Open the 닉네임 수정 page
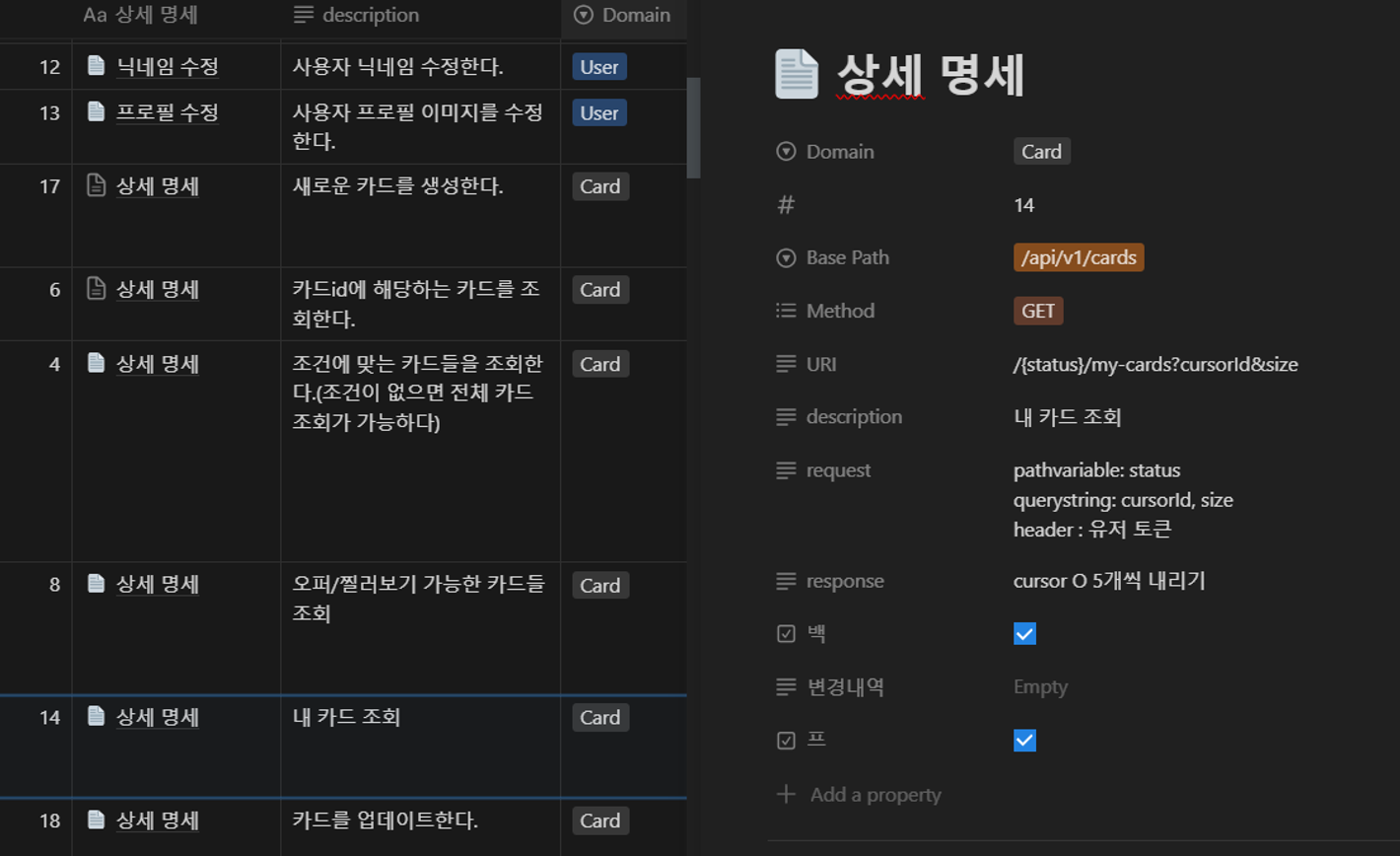This screenshot has height=856, width=1400. [x=168, y=67]
